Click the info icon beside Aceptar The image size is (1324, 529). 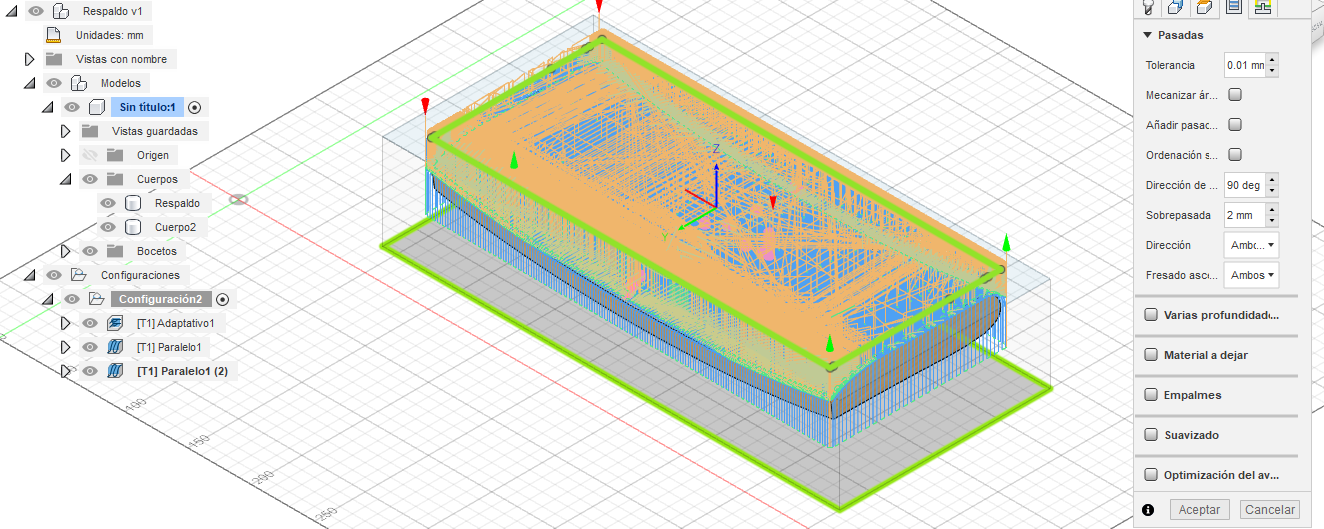[1148, 510]
